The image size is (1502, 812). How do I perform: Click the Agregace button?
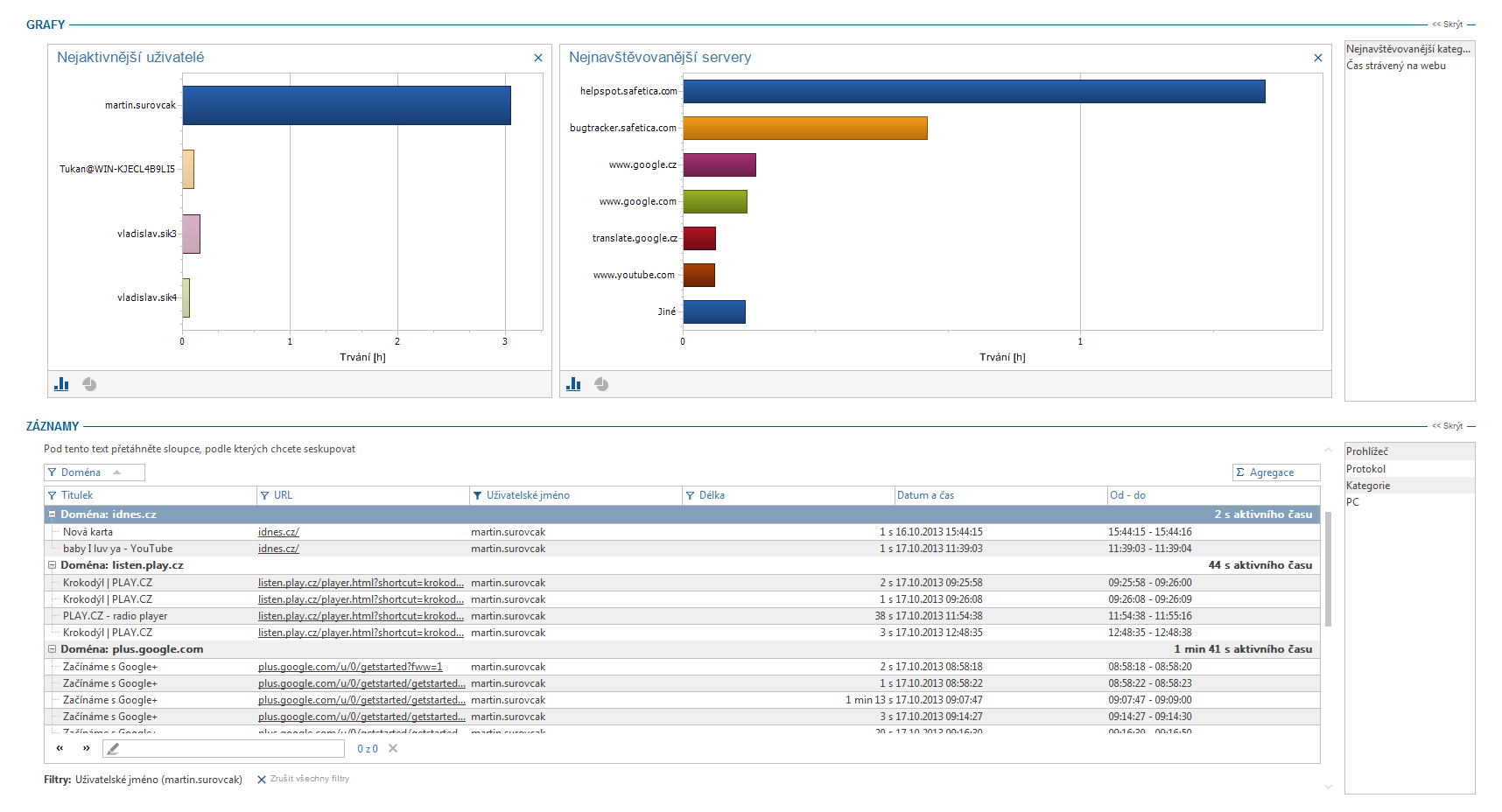pyautogui.click(x=1275, y=472)
